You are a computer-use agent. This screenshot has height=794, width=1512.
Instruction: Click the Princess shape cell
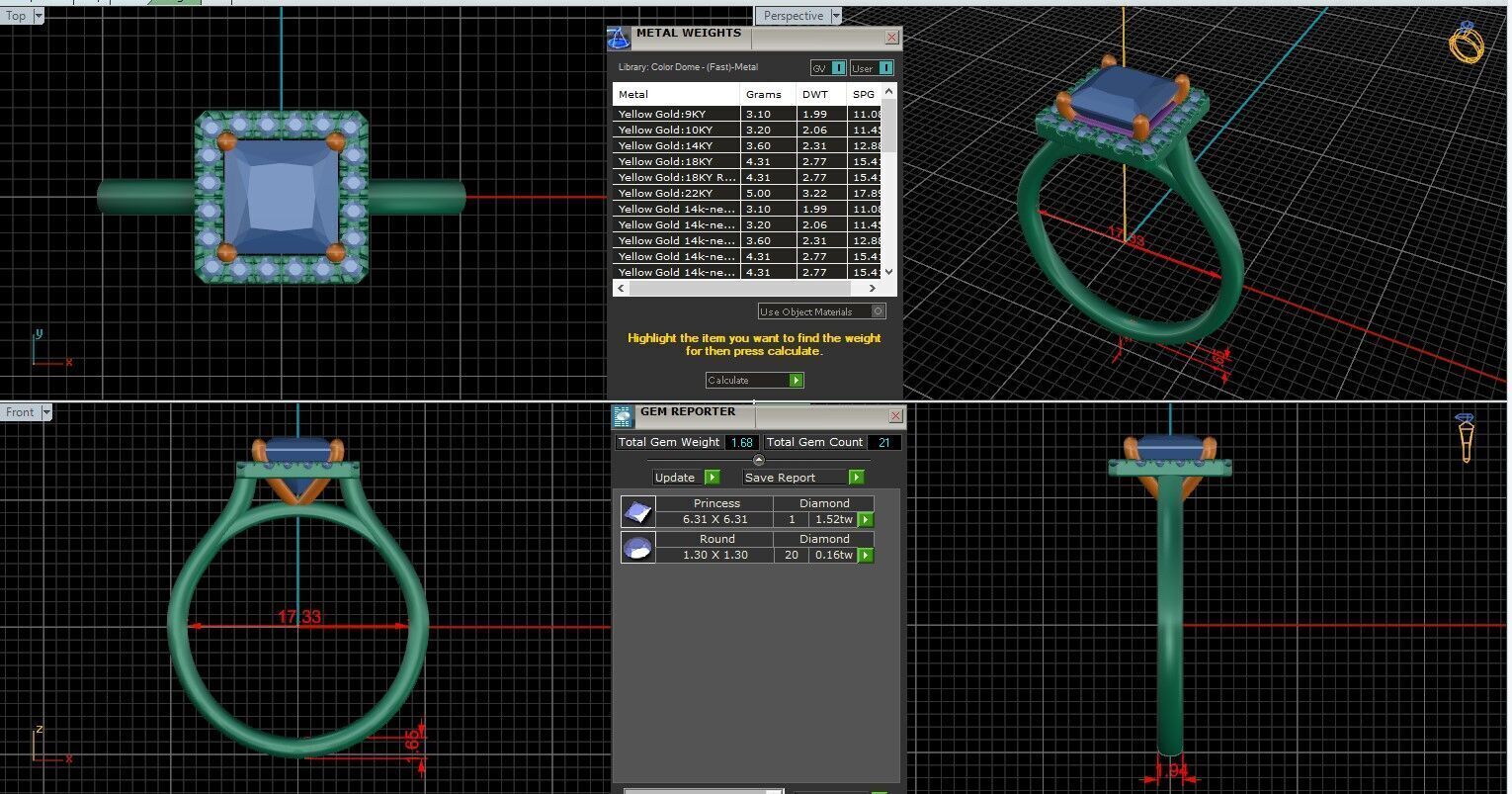click(716, 503)
